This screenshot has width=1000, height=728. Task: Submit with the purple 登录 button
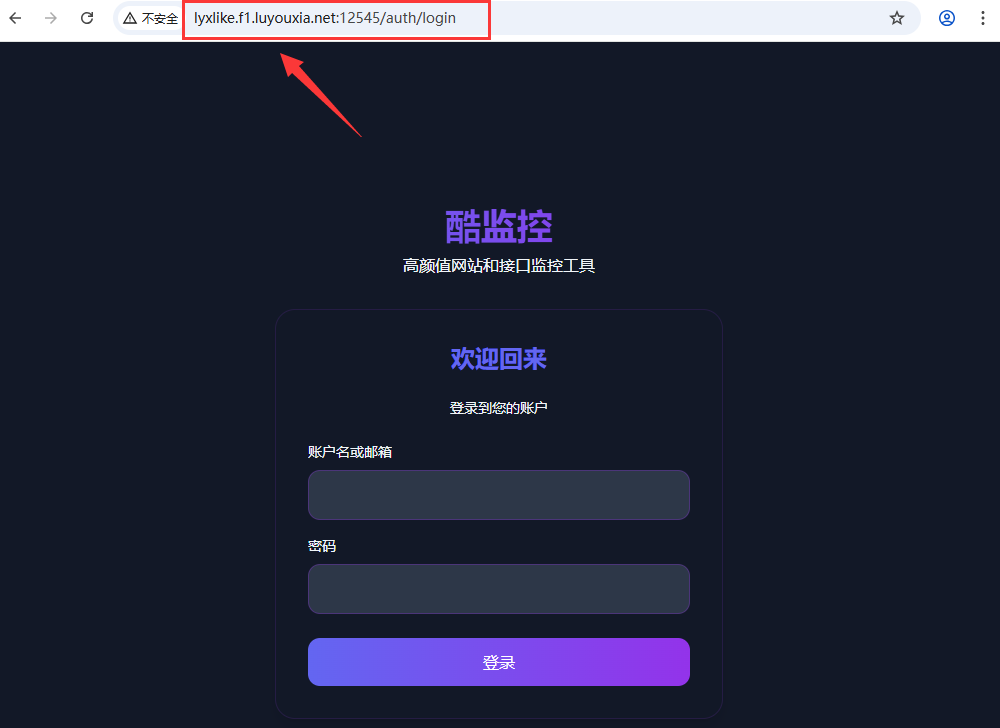pyautogui.click(x=499, y=662)
